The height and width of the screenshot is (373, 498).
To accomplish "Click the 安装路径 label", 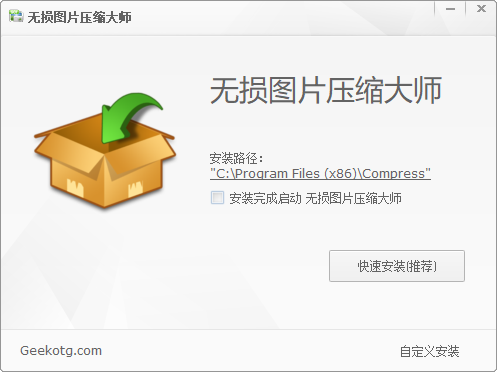I will (236, 158).
